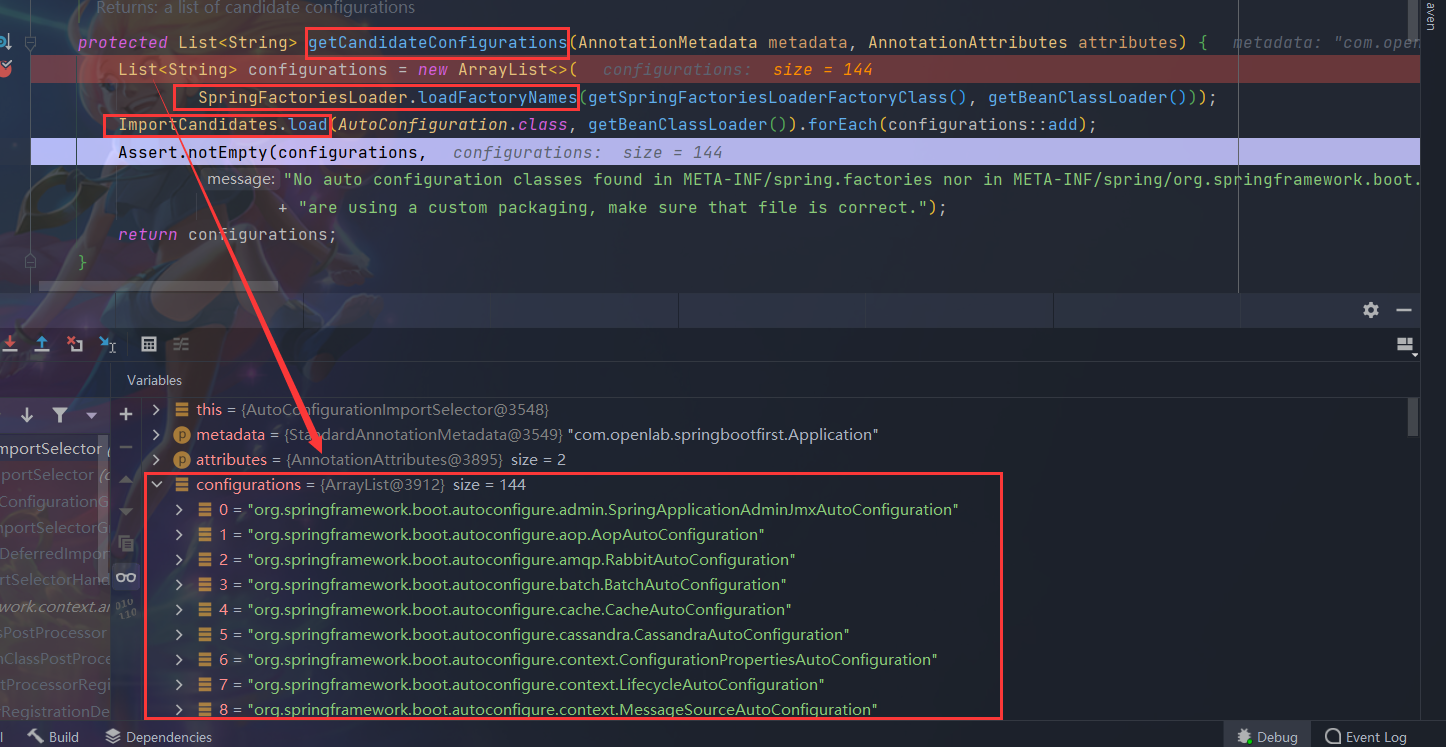Open the Event Log tab
This screenshot has width=1446, height=747.
tap(1365, 737)
